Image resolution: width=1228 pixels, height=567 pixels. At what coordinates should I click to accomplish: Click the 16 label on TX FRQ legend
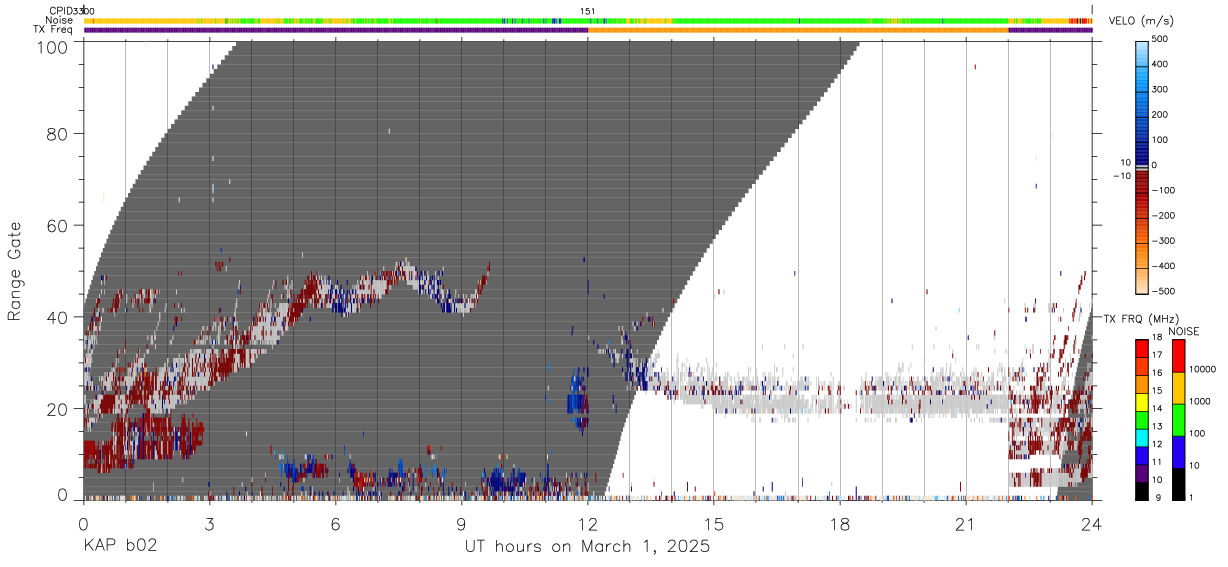pyautogui.click(x=1157, y=372)
